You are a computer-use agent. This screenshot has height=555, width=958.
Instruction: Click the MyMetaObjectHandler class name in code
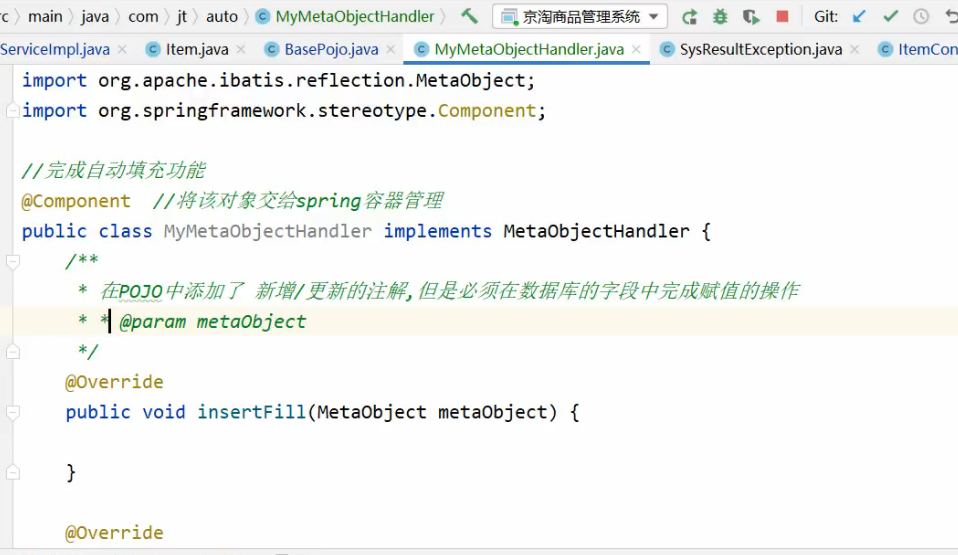tap(268, 231)
